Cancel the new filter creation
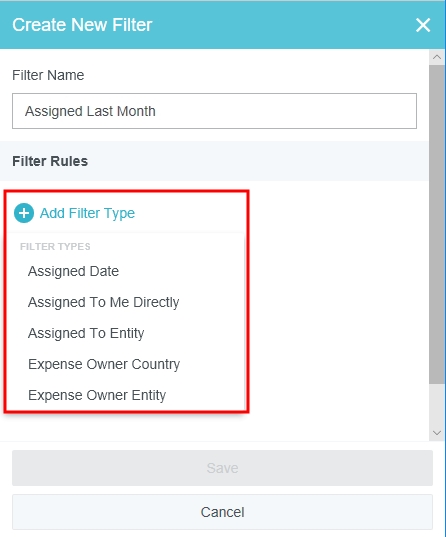Image resolution: width=446 pixels, height=537 pixels. 222,512
